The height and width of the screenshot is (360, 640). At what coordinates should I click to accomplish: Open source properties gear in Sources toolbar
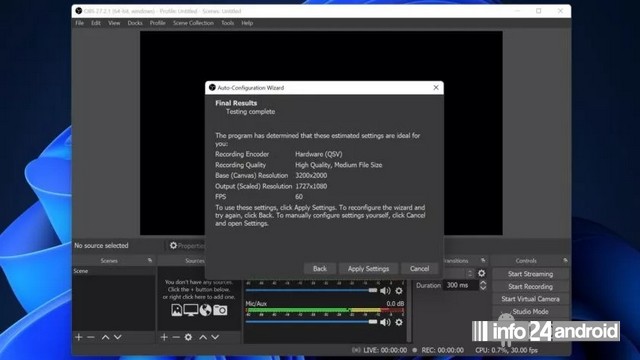188,337
